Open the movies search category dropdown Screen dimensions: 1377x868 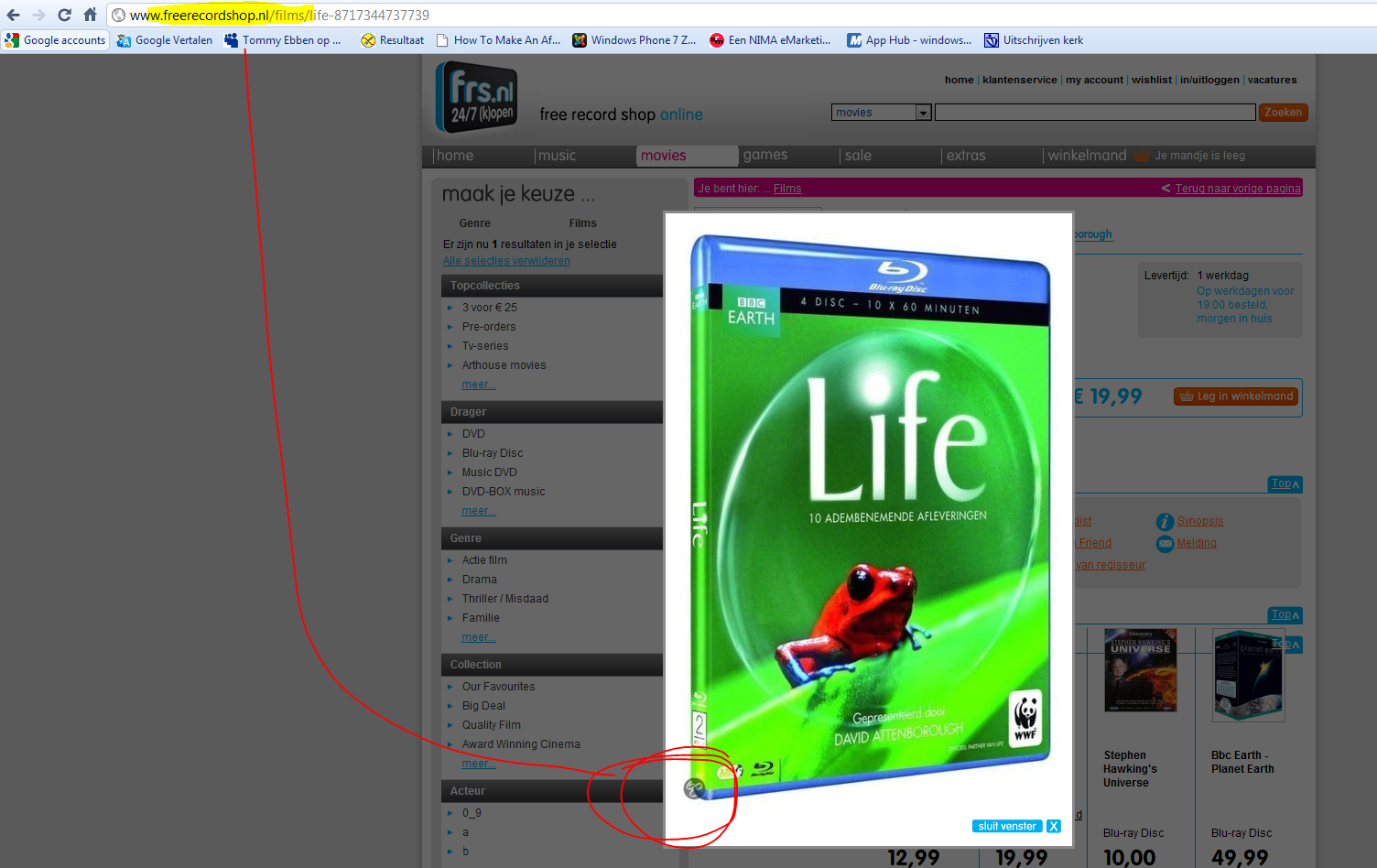click(882, 113)
